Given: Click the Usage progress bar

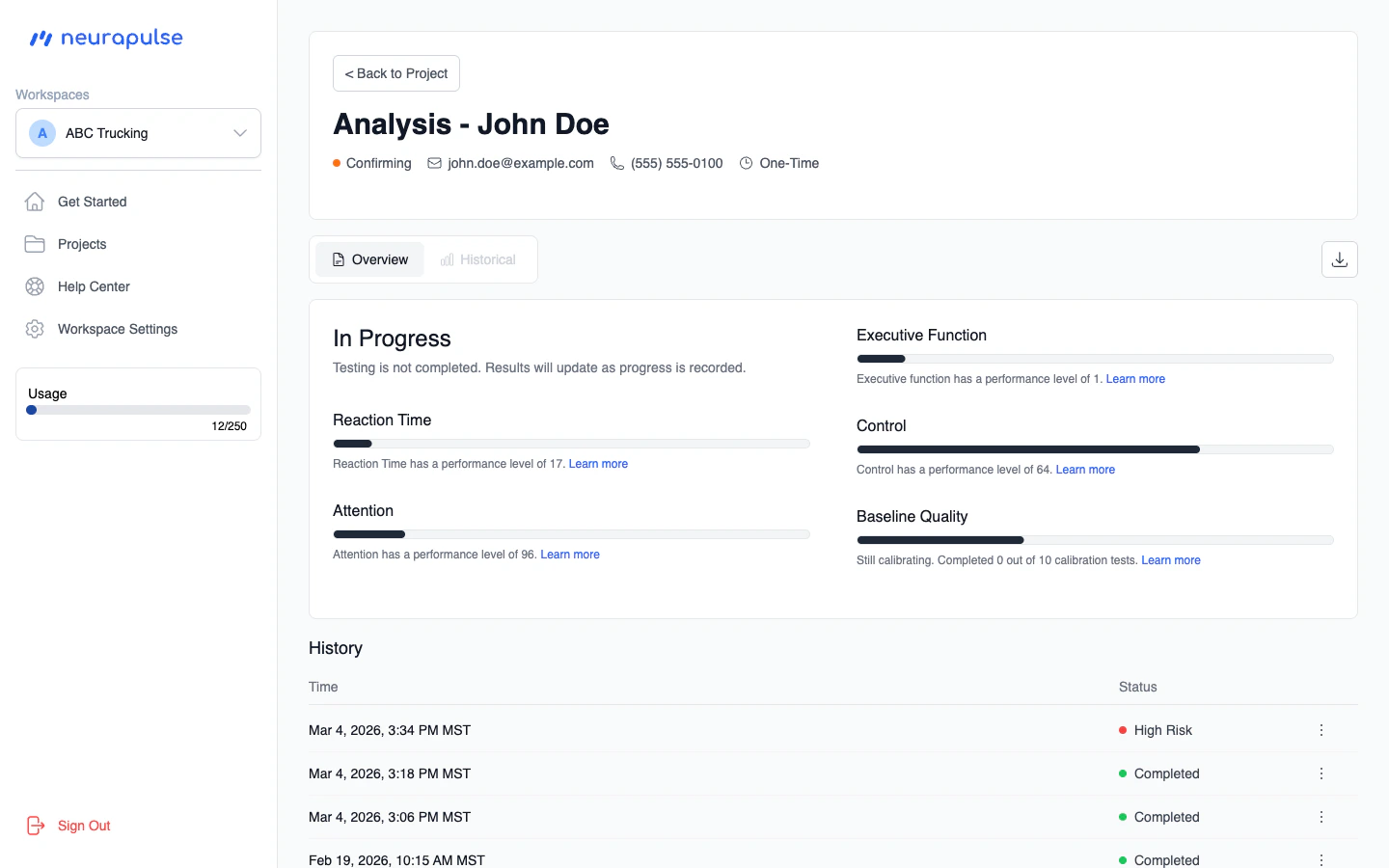Looking at the screenshot, I should coord(138,409).
